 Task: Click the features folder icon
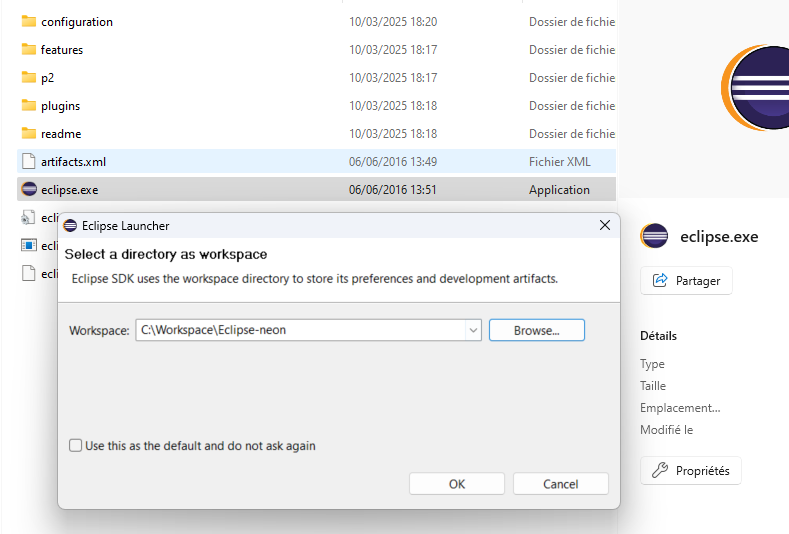click(x=29, y=49)
